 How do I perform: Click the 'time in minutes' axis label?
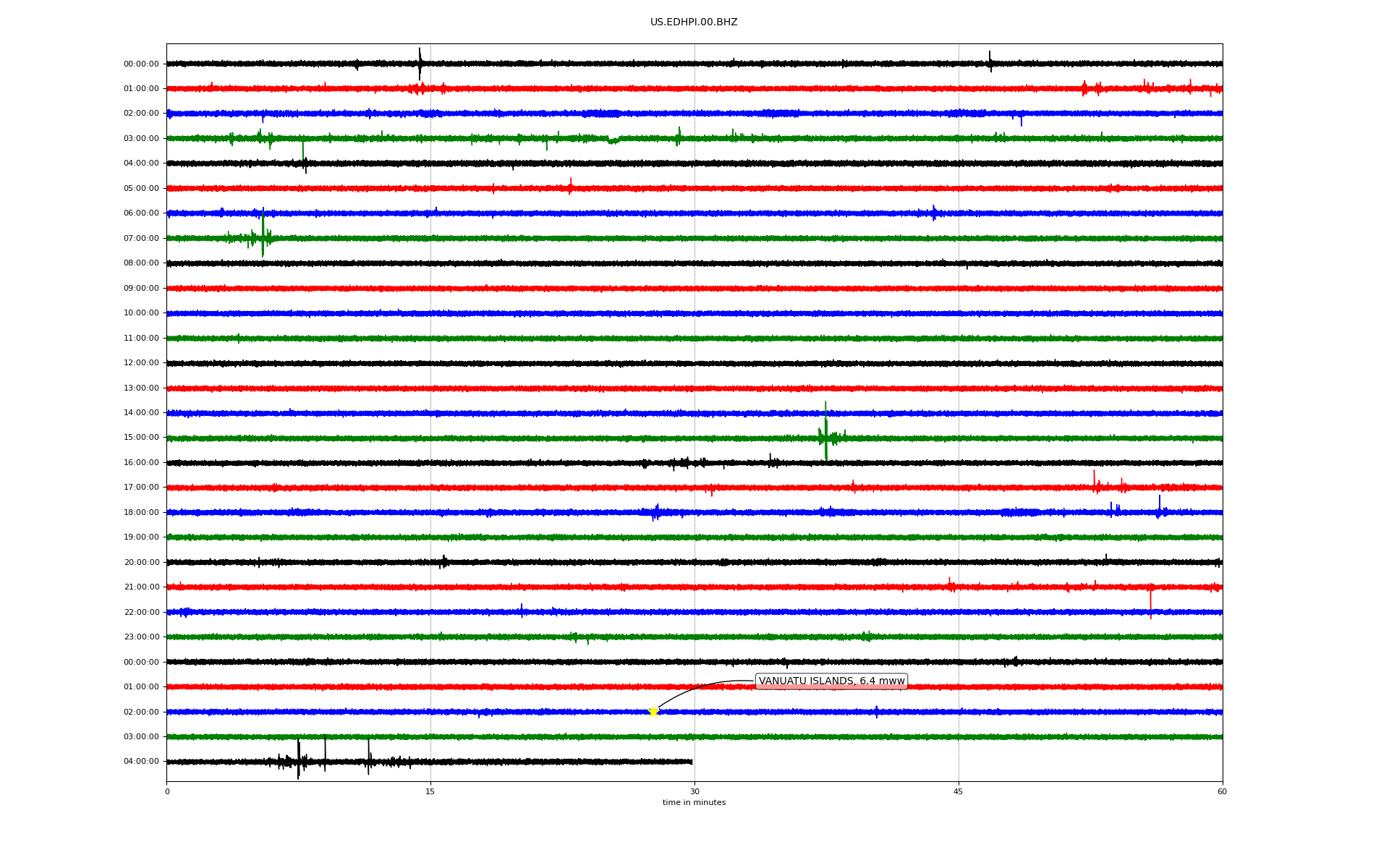[694, 803]
